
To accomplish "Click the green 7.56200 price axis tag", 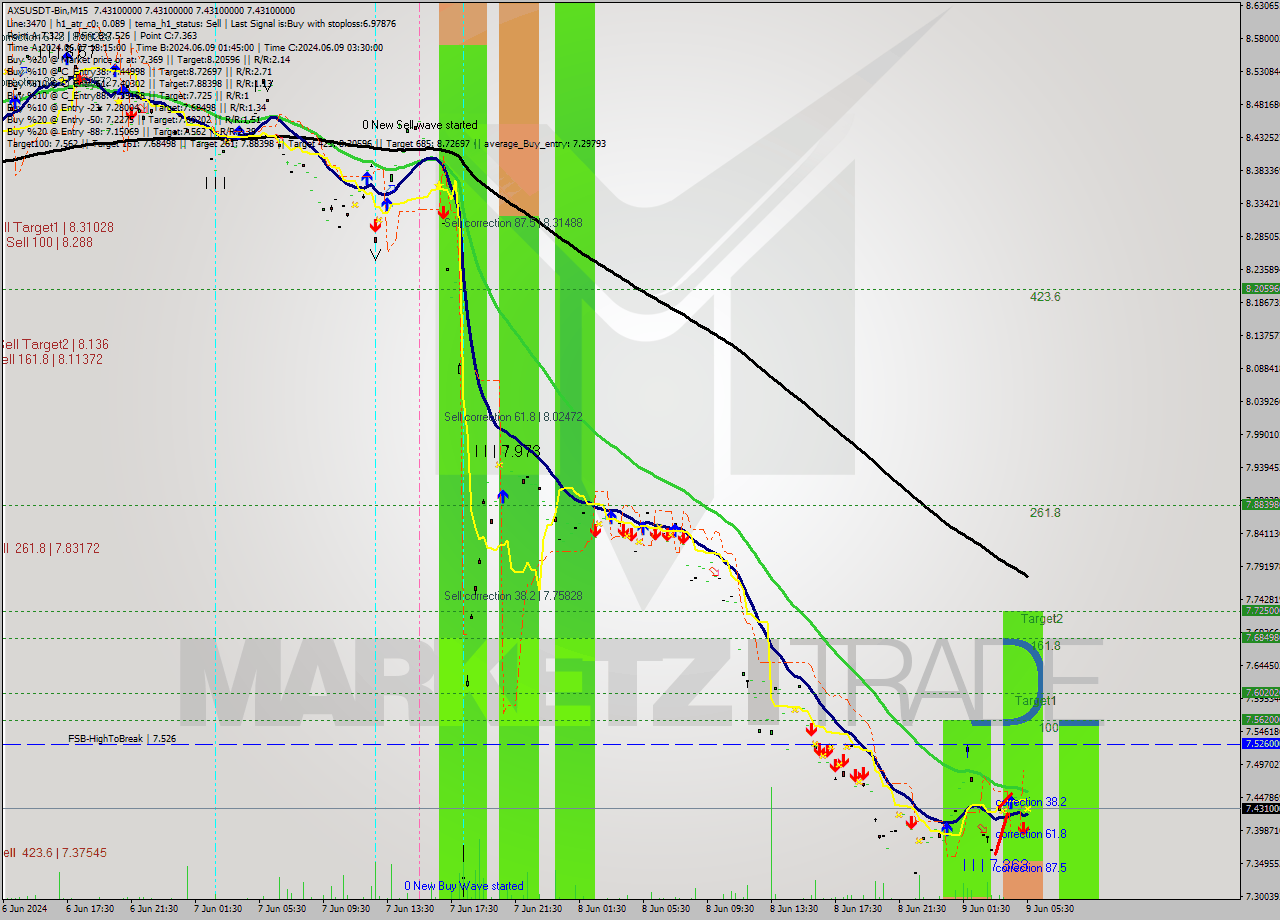I will coord(1260,719).
